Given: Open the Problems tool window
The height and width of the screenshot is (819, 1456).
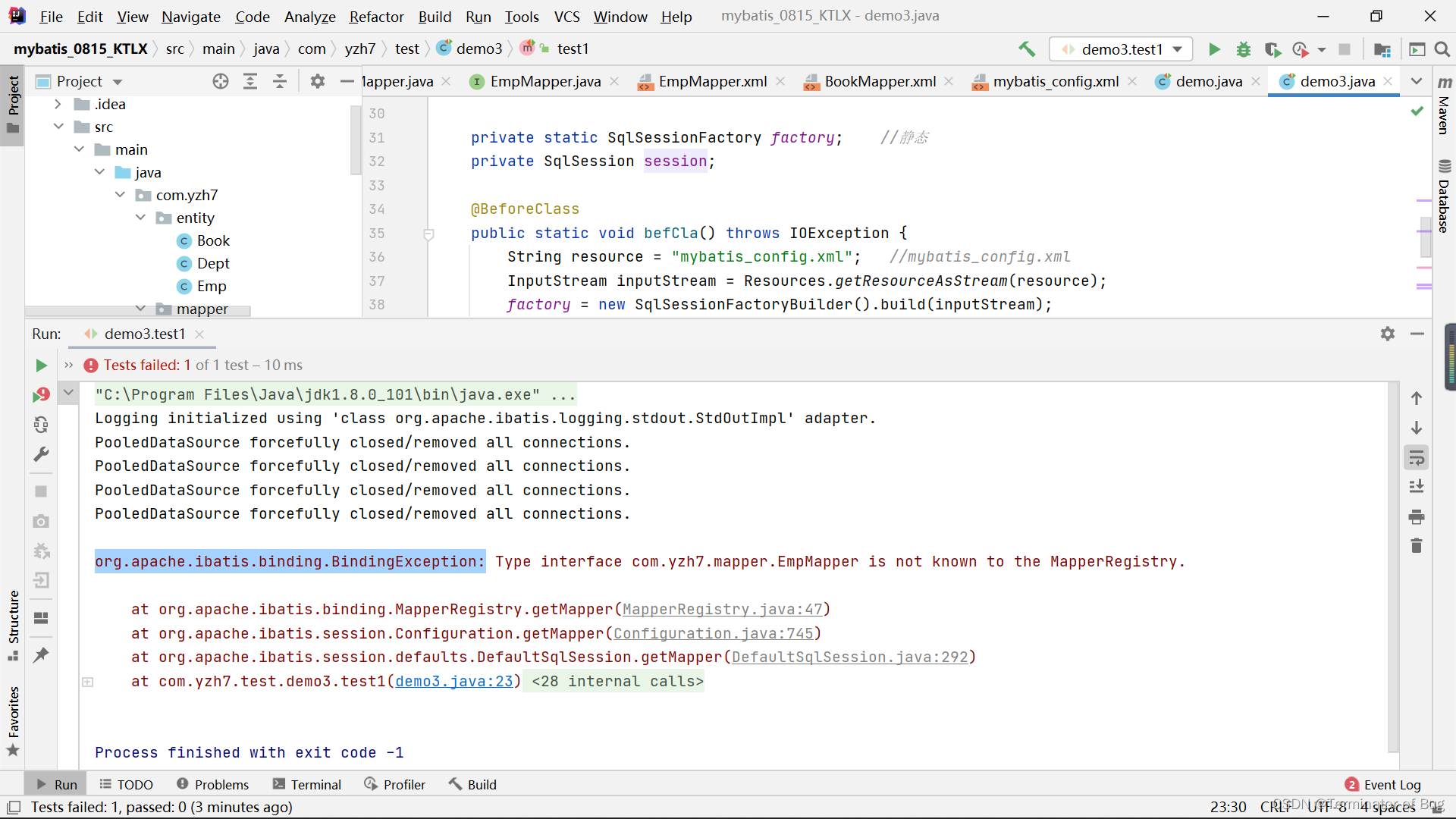Looking at the screenshot, I should click(x=212, y=784).
